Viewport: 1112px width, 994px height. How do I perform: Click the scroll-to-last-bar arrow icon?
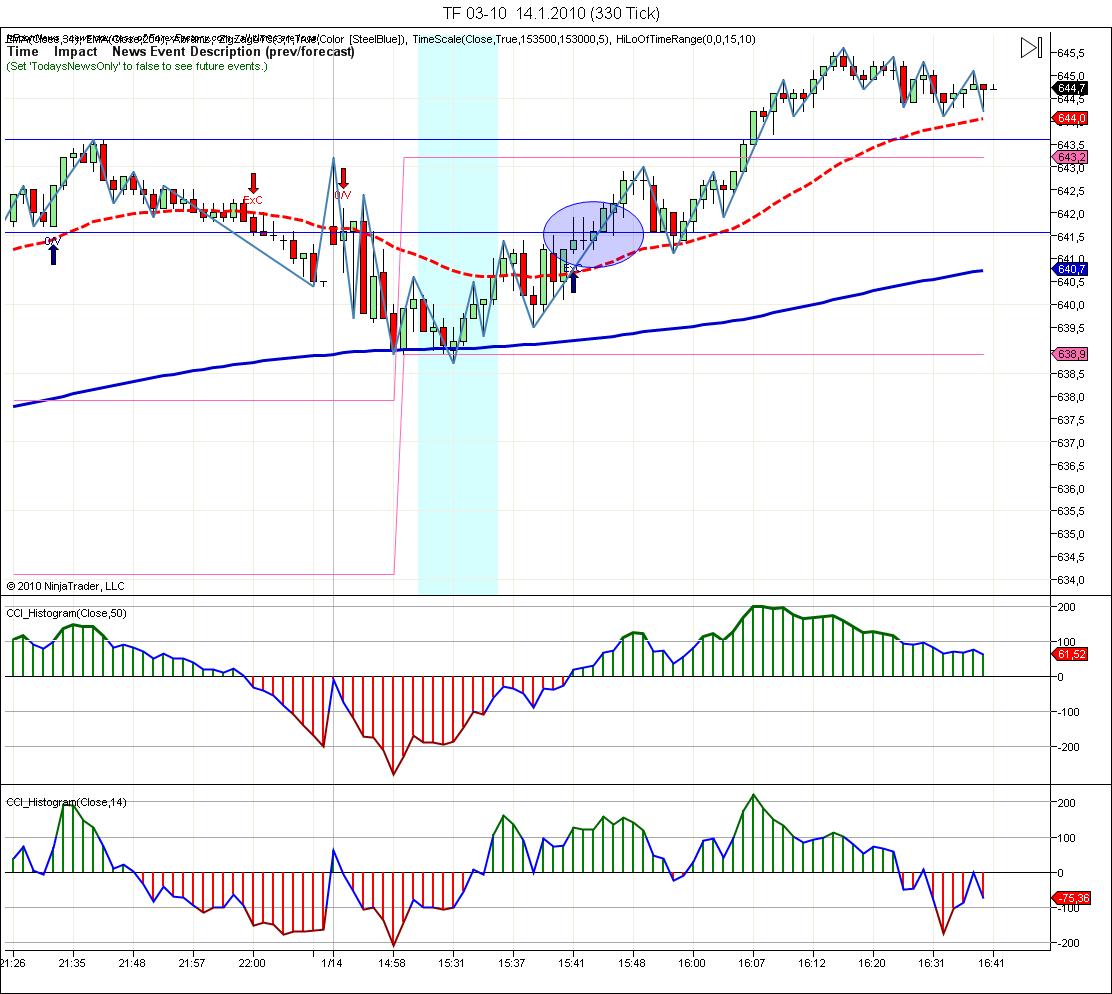[1031, 48]
